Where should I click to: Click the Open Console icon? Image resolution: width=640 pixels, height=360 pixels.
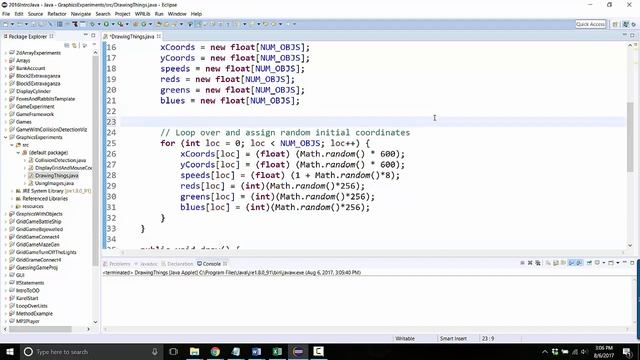[x=611, y=263]
